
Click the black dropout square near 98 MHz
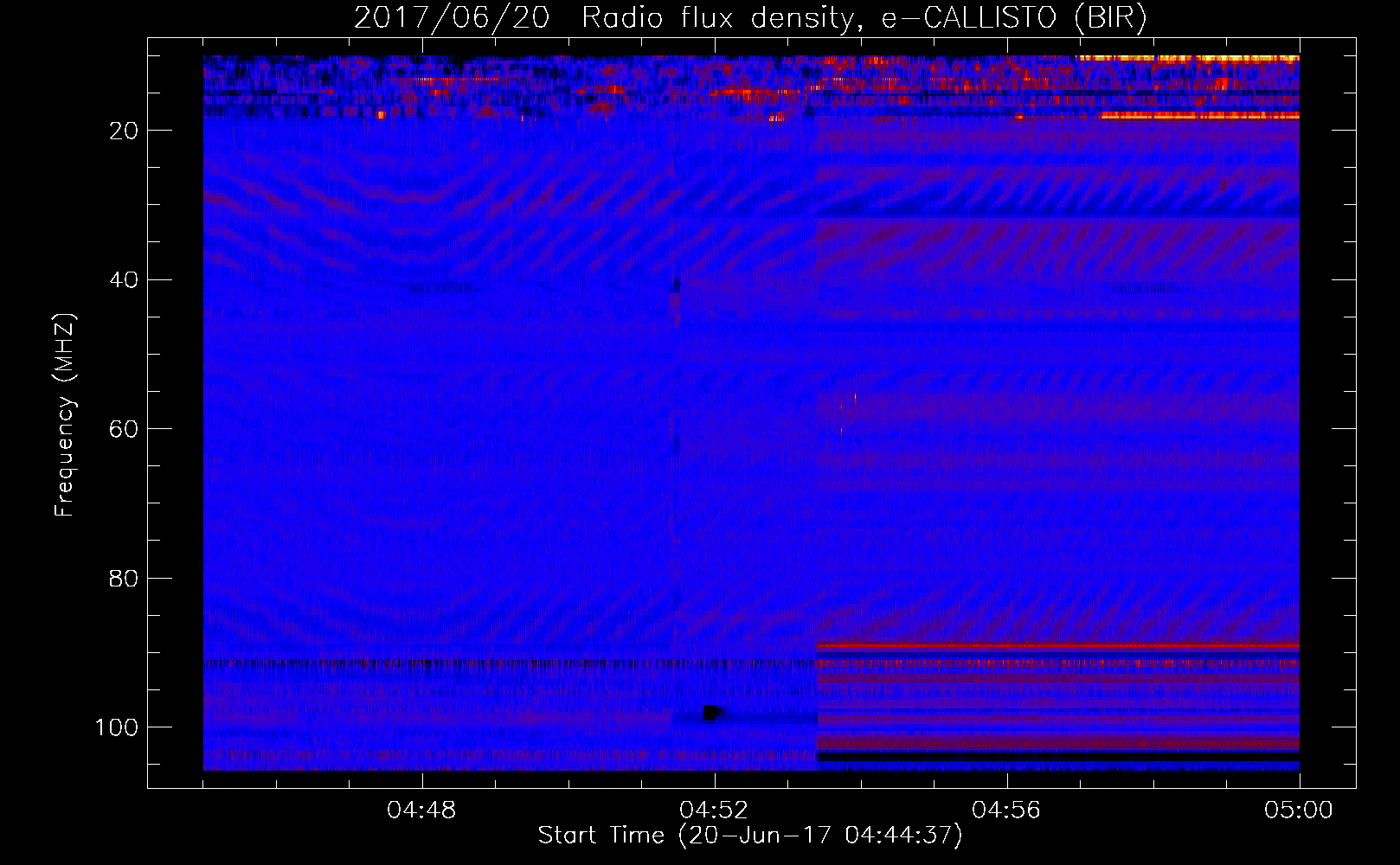(x=710, y=713)
